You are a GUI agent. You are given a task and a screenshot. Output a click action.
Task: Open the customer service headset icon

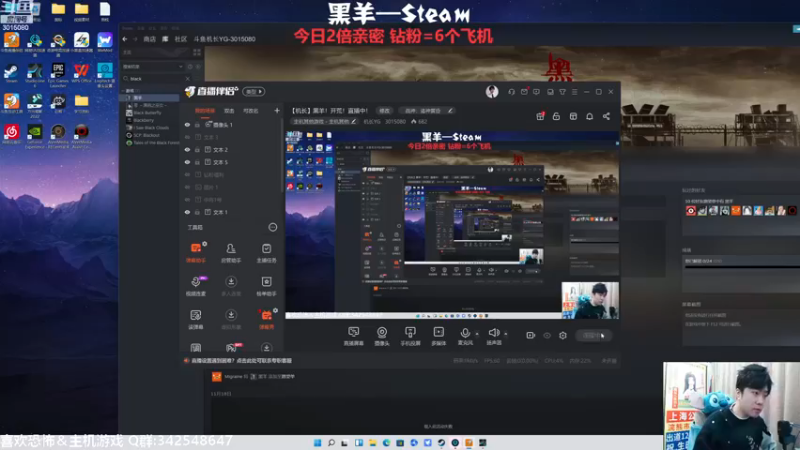[511, 92]
